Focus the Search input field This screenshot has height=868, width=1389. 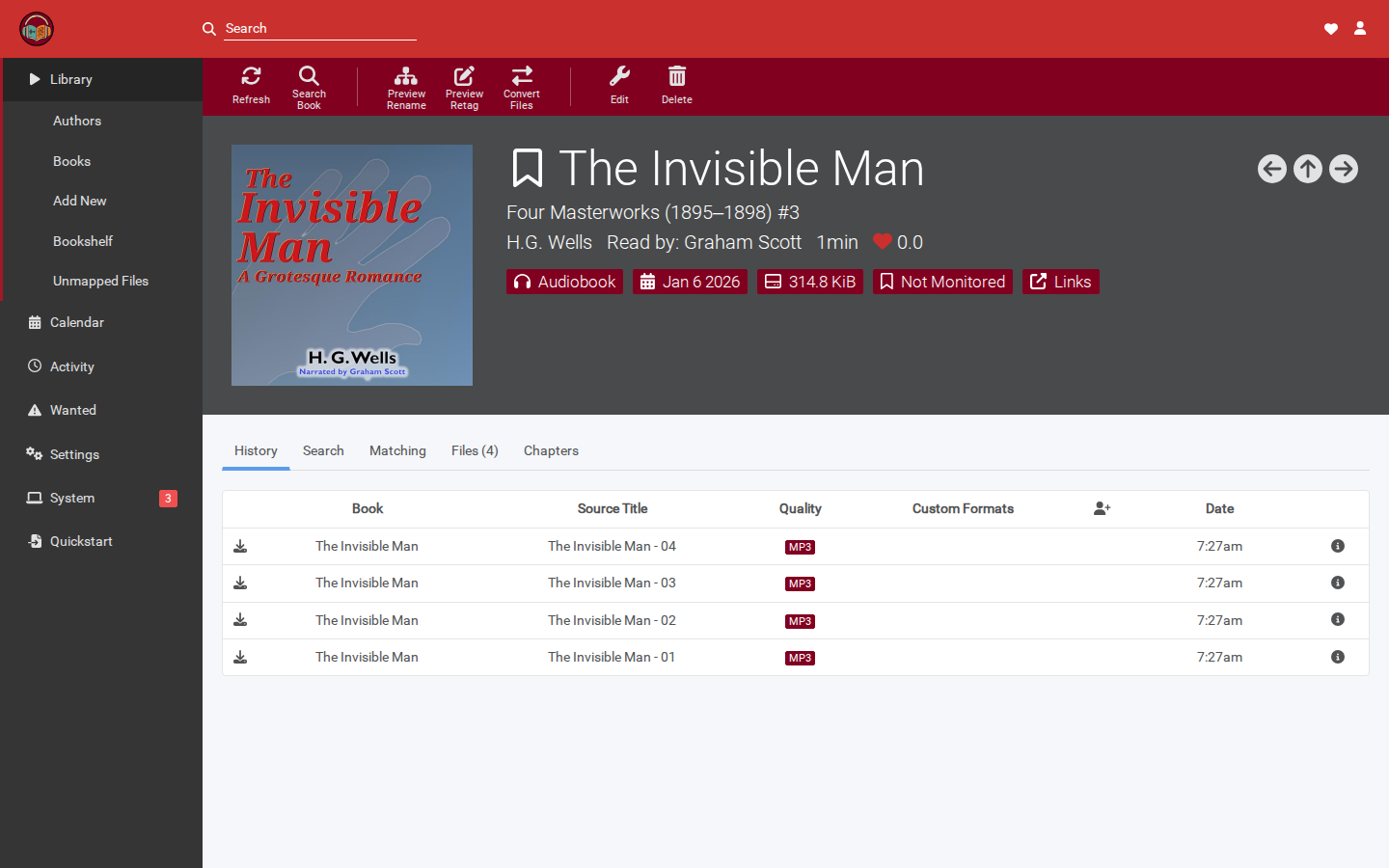[x=320, y=29]
